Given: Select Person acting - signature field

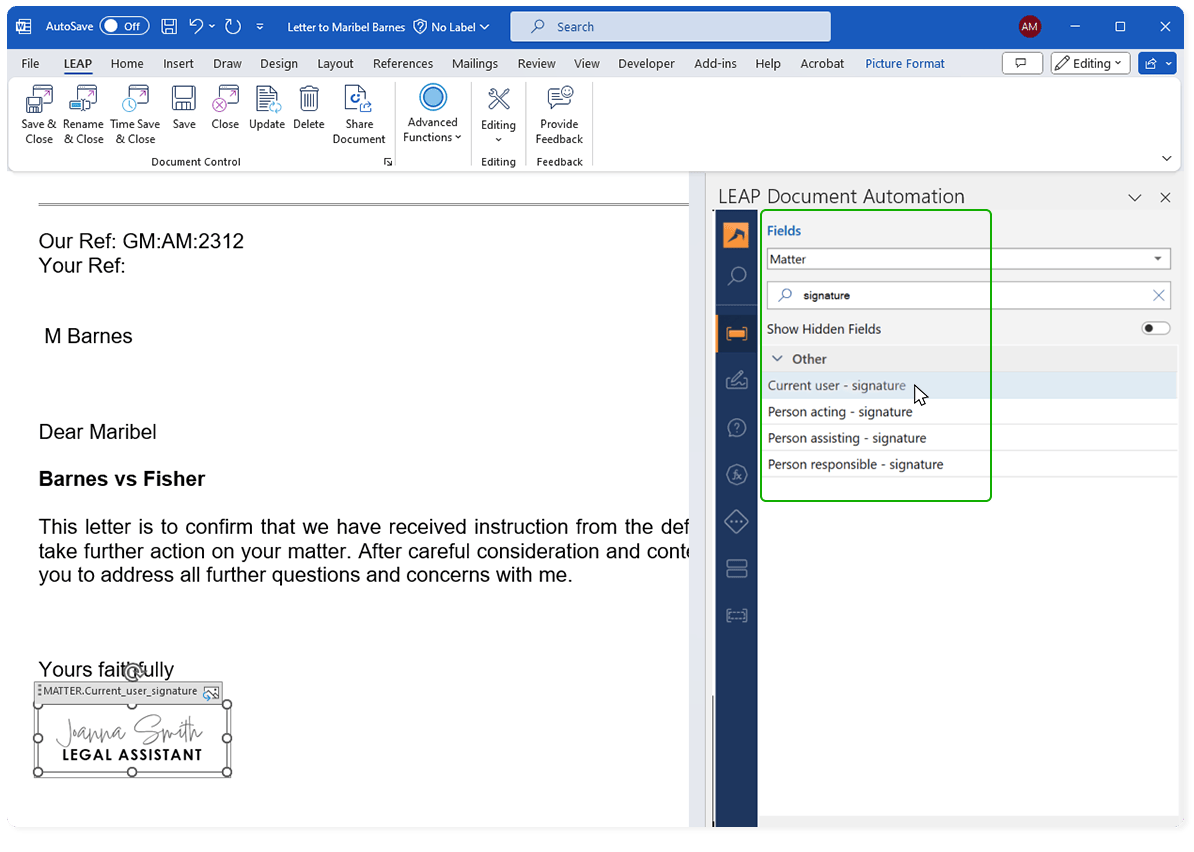Looking at the screenshot, I should pyautogui.click(x=969, y=412).
